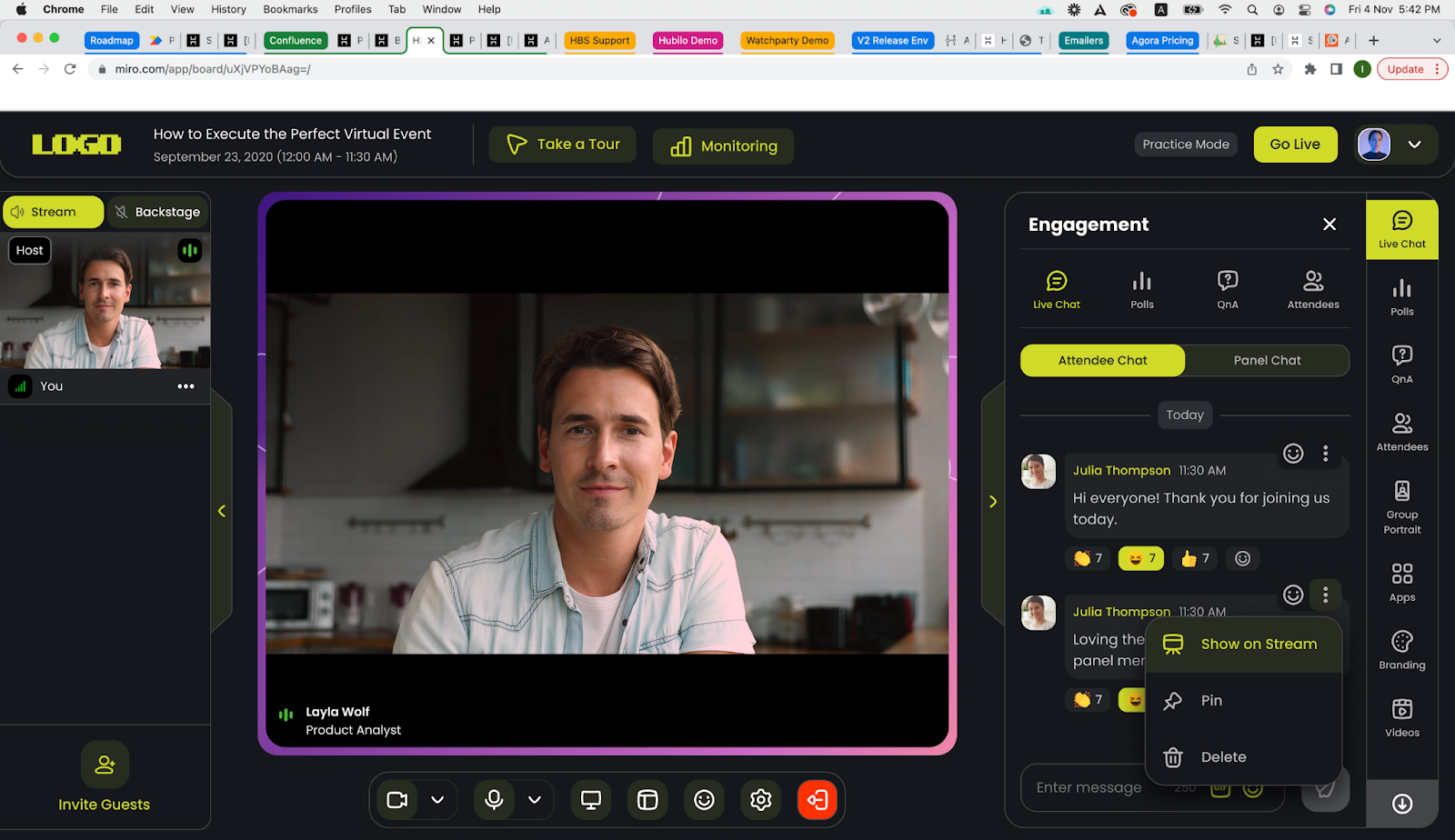Open profile dropdown chevron
Screen dimensions: 1455x840
(x=1414, y=145)
